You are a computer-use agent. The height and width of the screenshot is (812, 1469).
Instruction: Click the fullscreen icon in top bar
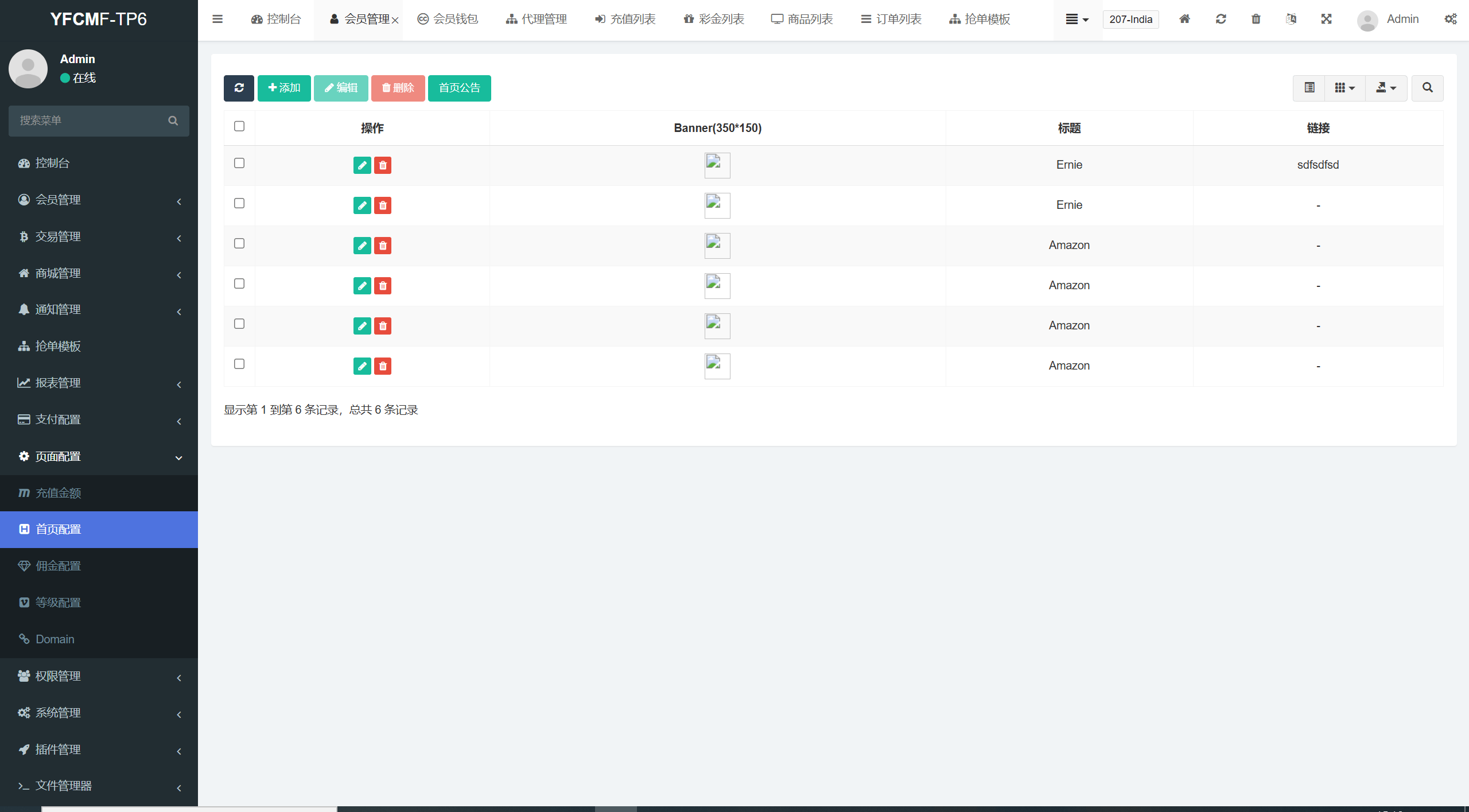click(1326, 19)
